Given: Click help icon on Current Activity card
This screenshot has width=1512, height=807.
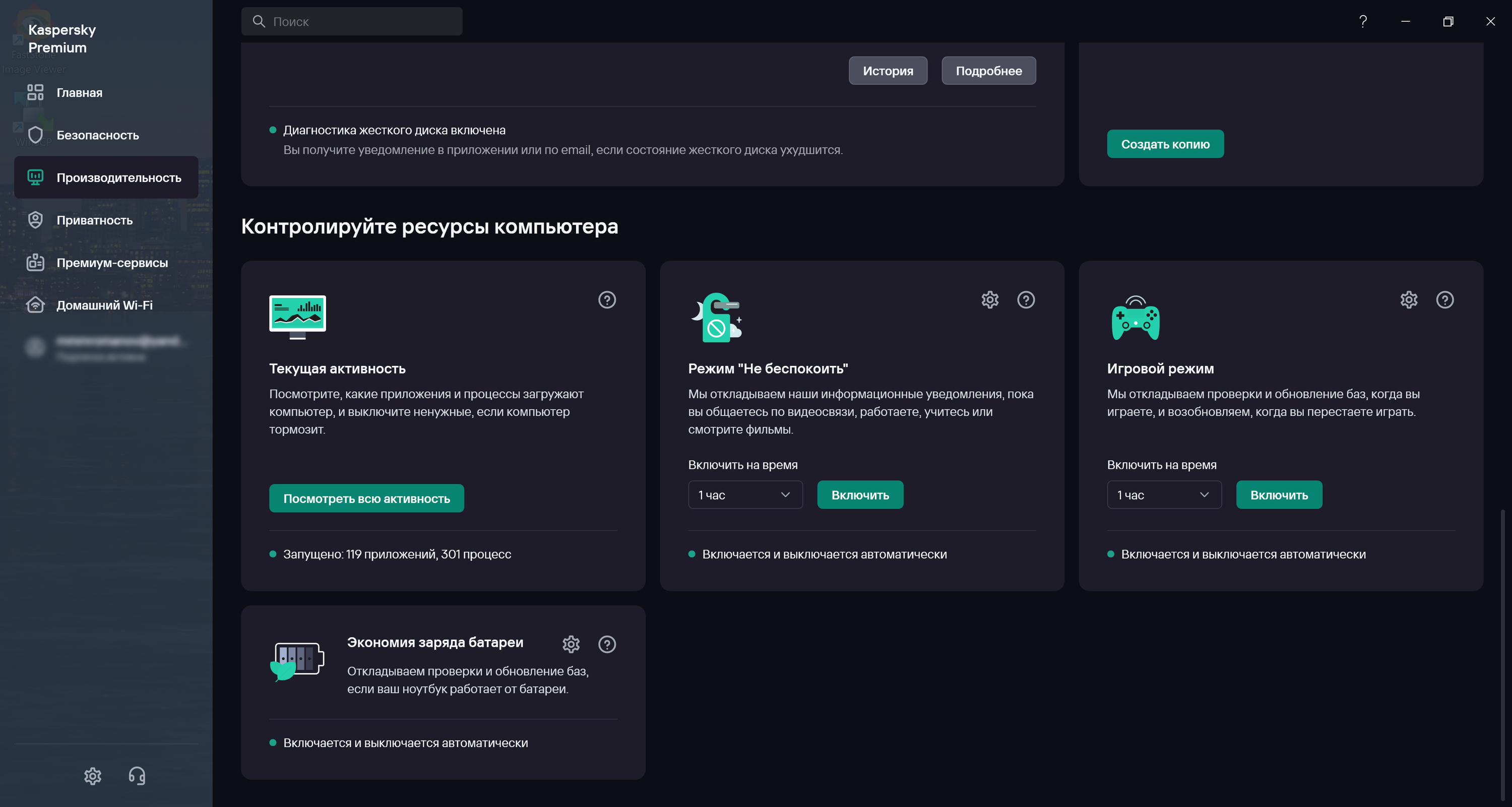Looking at the screenshot, I should (x=607, y=300).
